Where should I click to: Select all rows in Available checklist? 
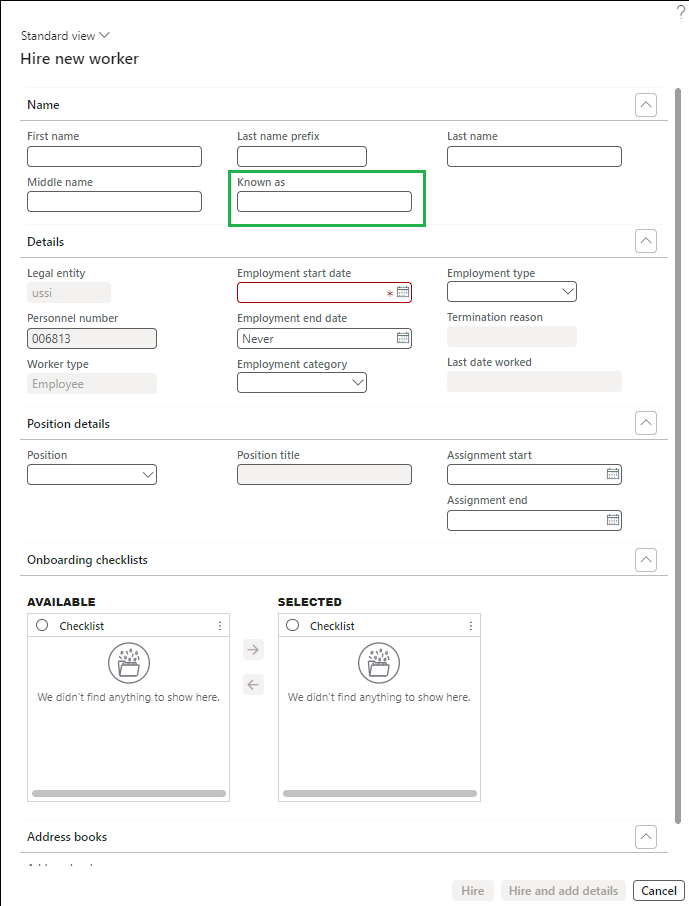[42, 625]
